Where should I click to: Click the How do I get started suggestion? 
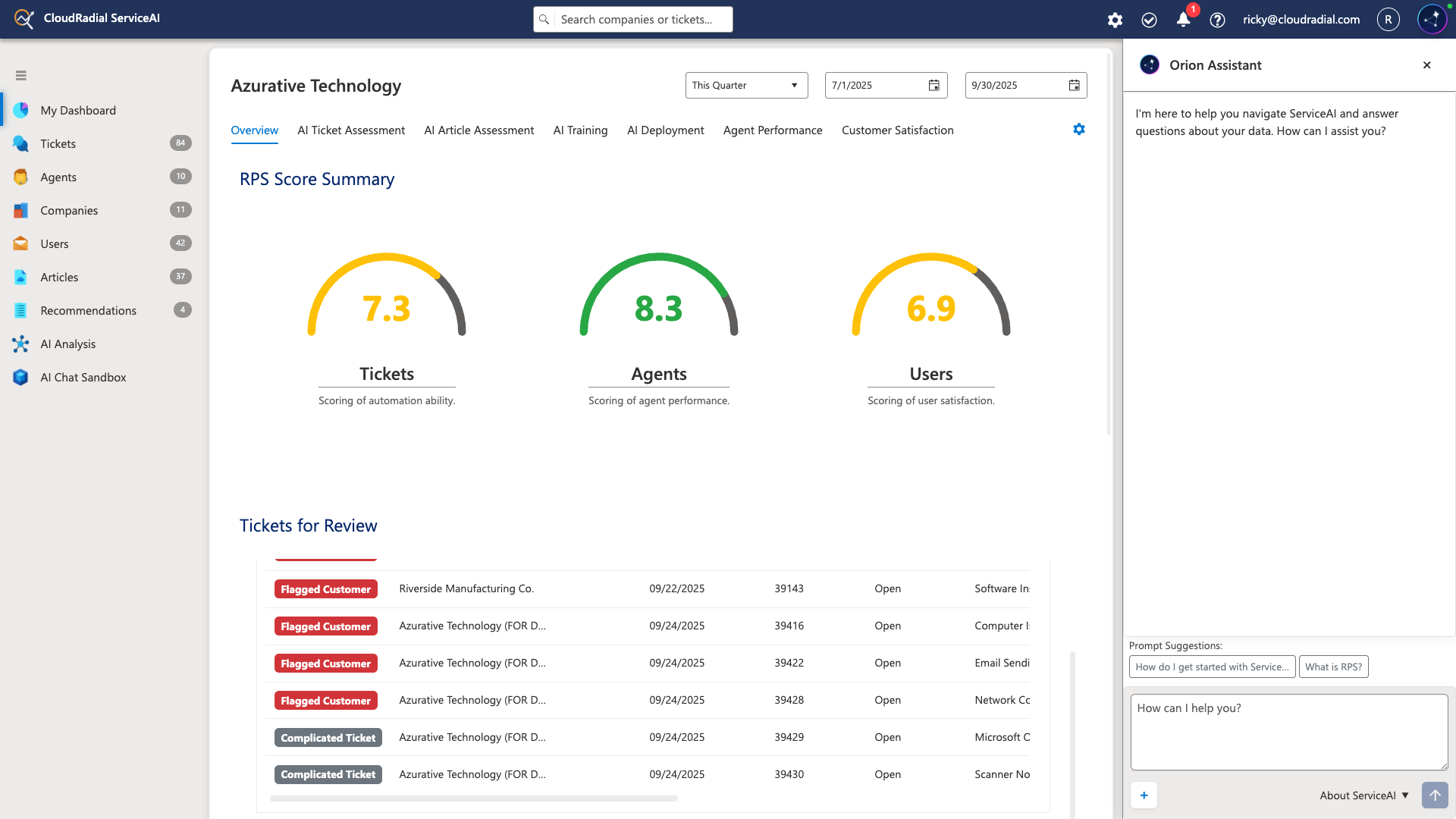tap(1212, 667)
